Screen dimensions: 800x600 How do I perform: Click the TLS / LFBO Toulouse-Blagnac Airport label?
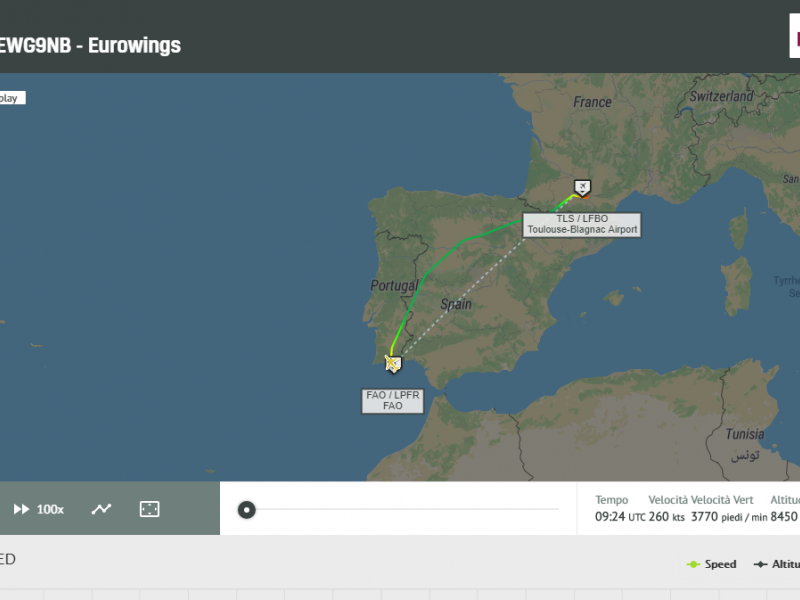pyautogui.click(x=582, y=224)
